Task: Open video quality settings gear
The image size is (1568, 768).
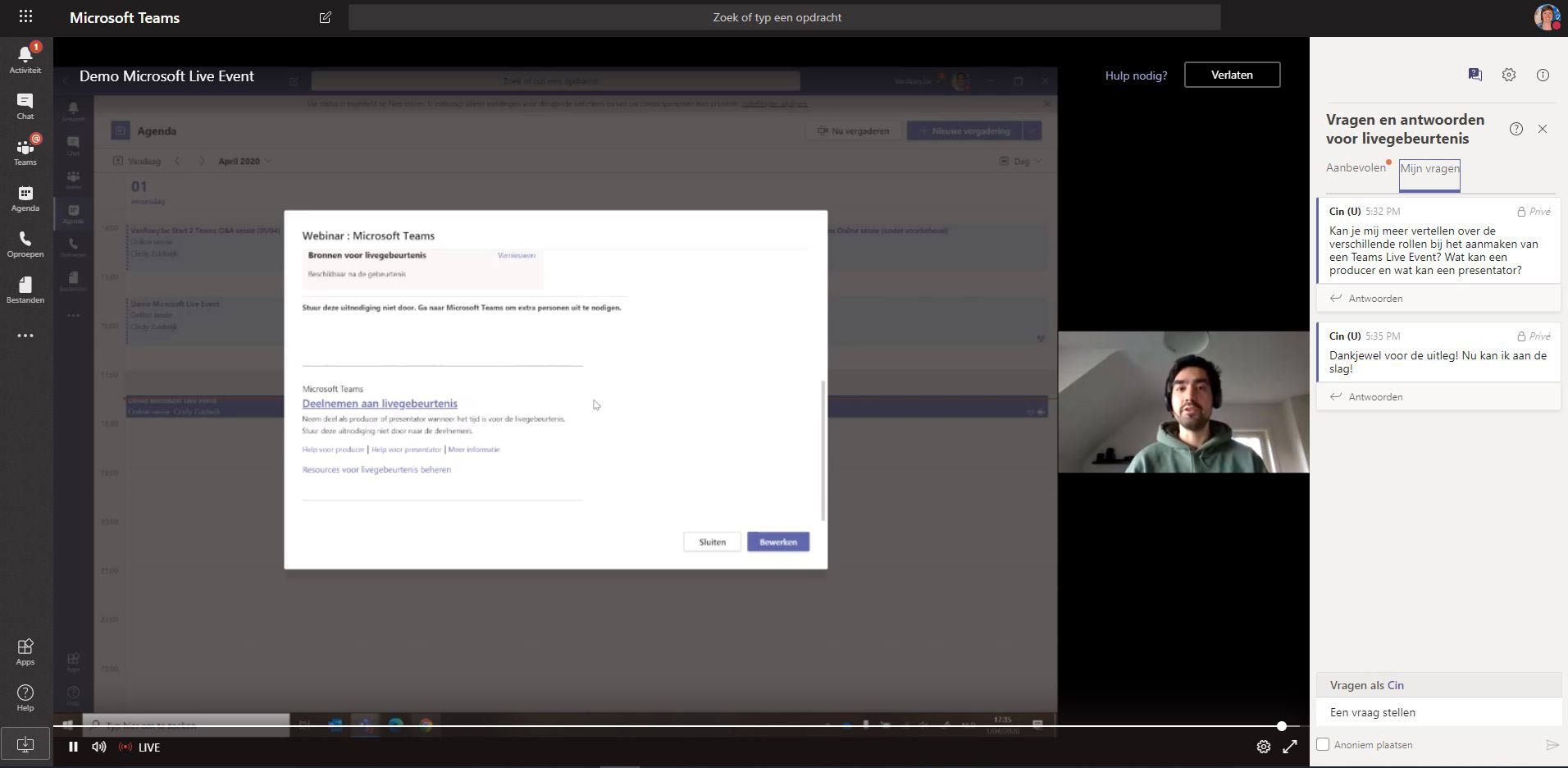Action: [1264, 747]
